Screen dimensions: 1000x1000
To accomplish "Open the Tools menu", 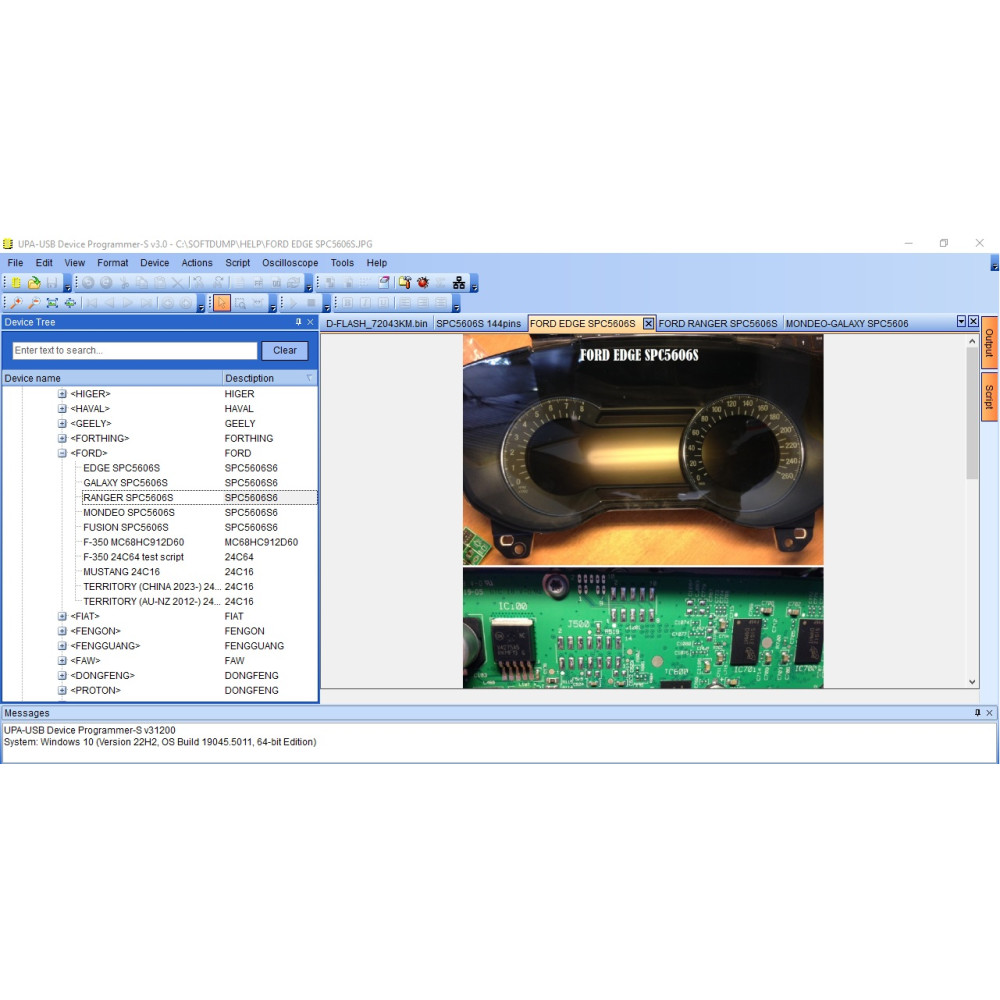I will coord(342,263).
